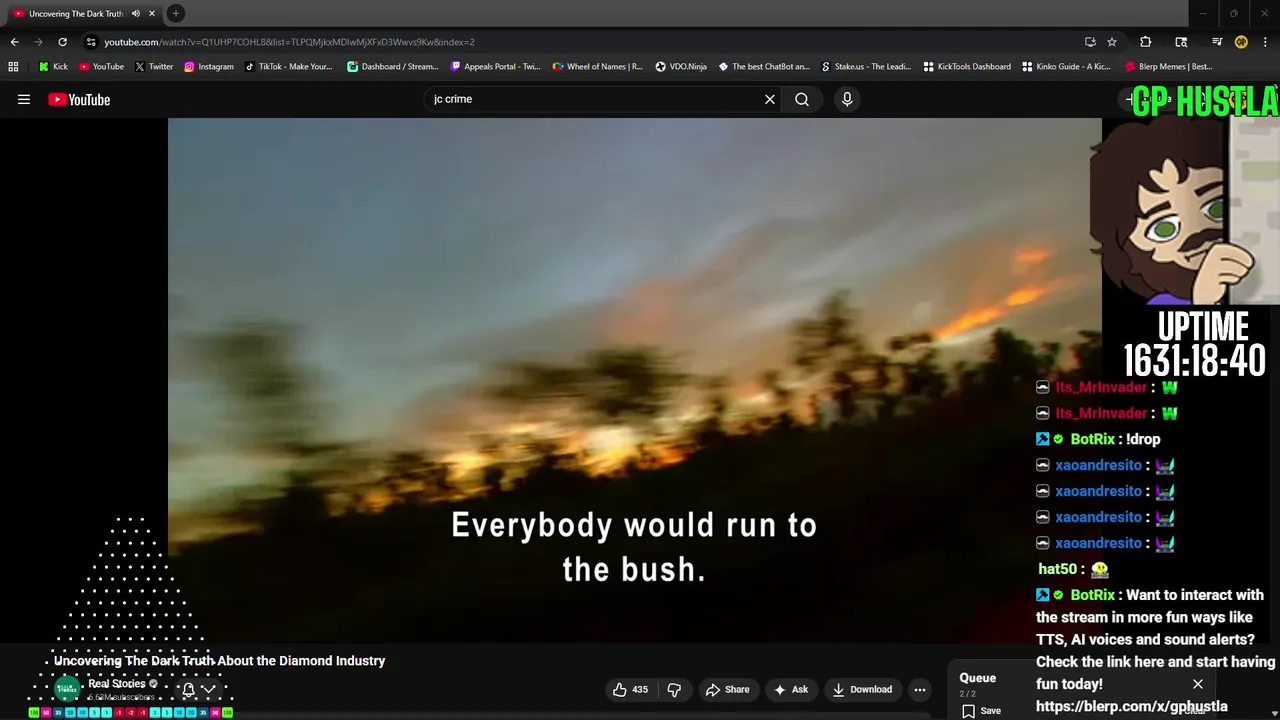Click BotRix '!drop' chat message
1280x720 pixels.
pyautogui.click(x=1143, y=439)
